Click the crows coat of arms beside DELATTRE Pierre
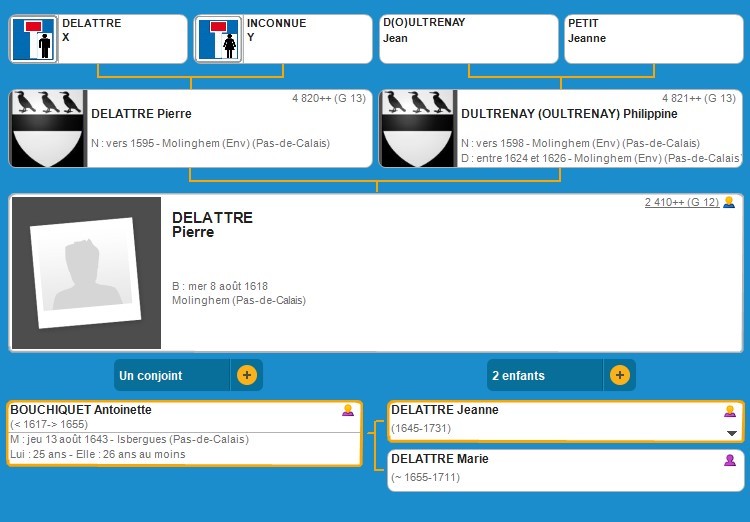The image size is (750, 522). click(x=48, y=128)
